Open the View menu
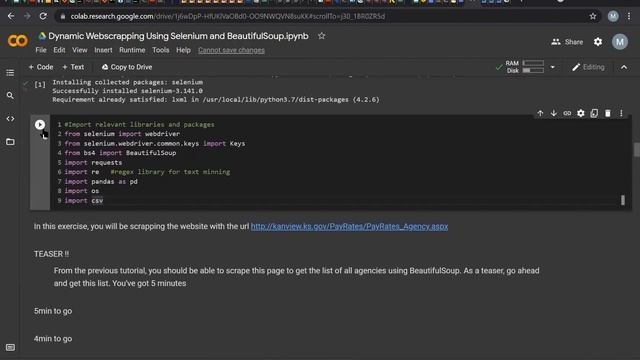Image resolution: width=640 pixels, height=360 pixels. pos(80,50)
